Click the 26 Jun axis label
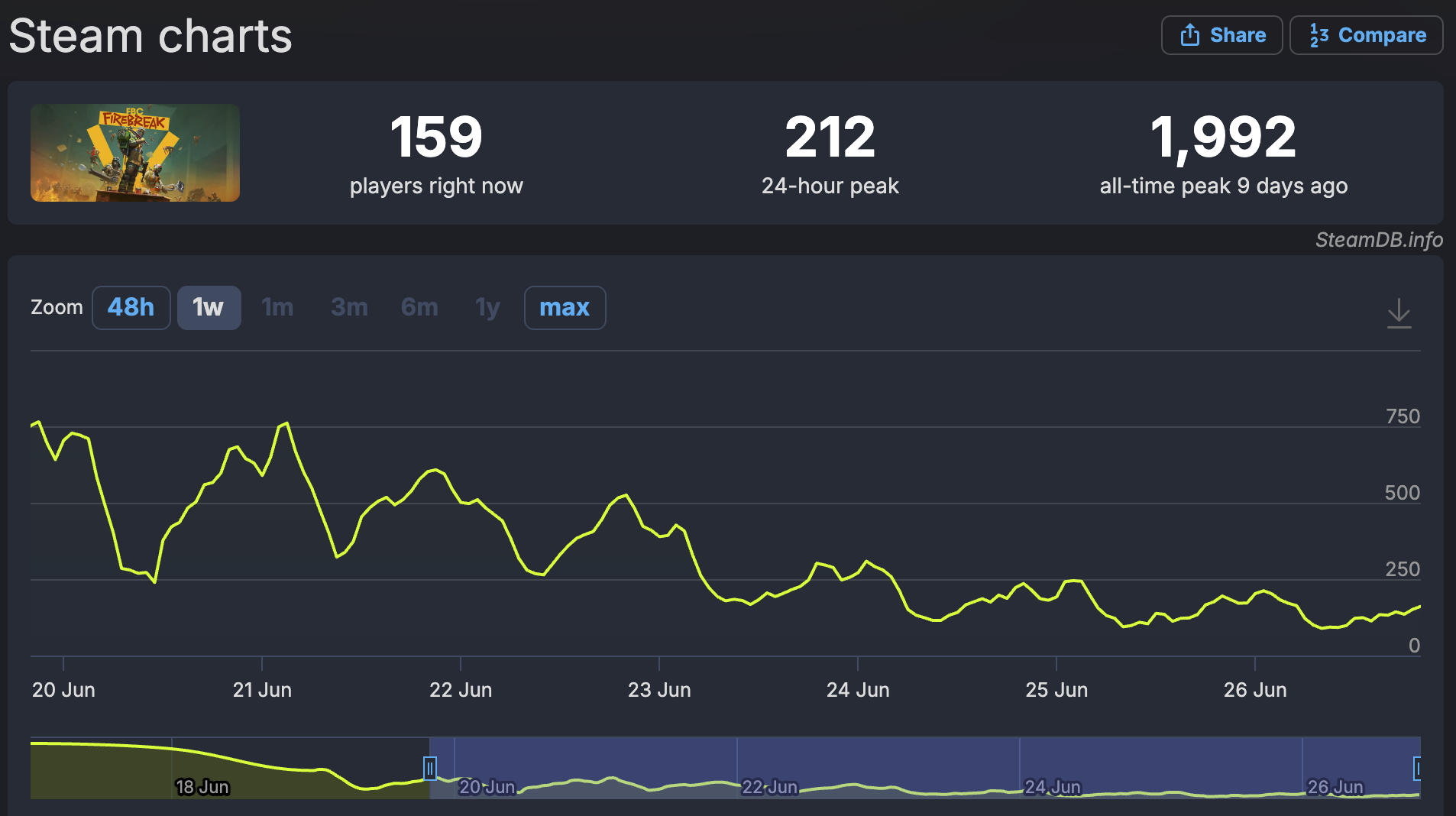Screen dimensions: 1456x816 (x=1255, y=690)
